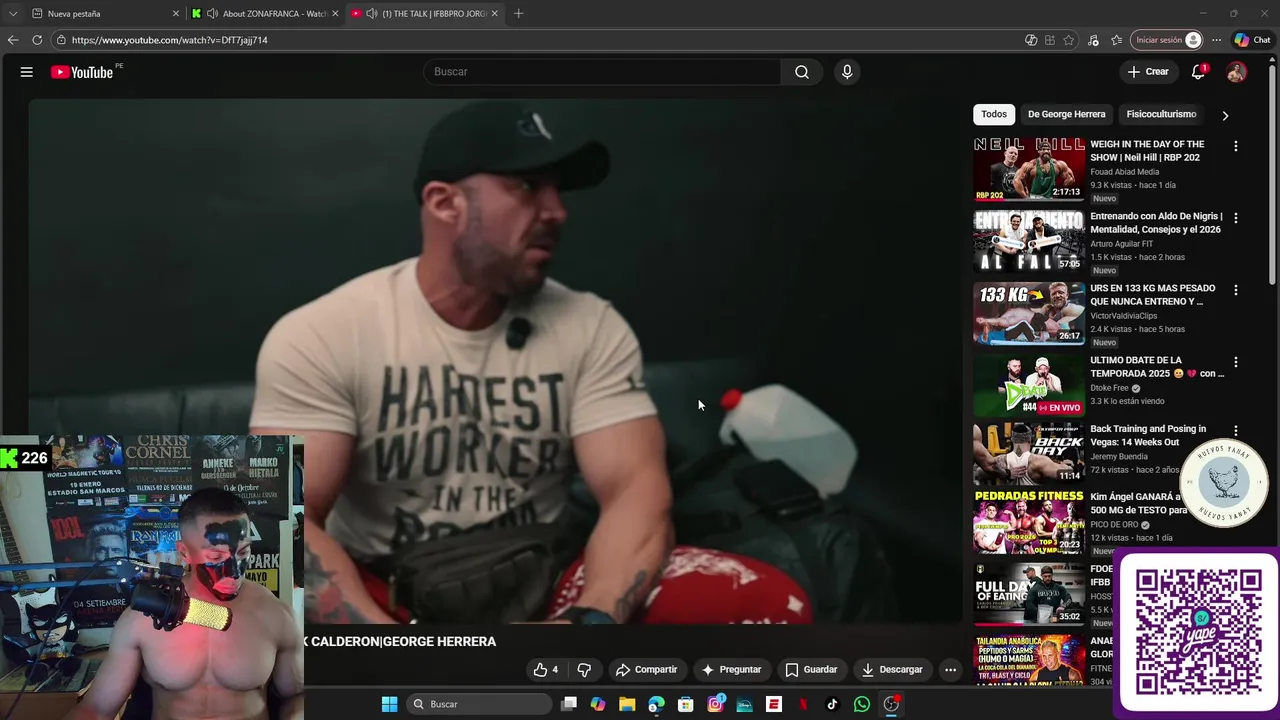Open more video actions ellipsis button
Screen dimensions: 1280x720
pos(950,670)
